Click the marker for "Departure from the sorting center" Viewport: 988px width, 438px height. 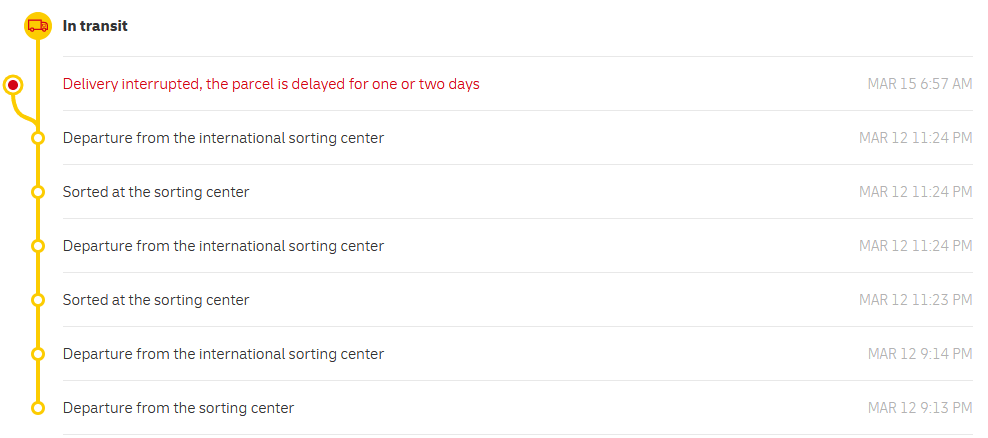point(38,408)
